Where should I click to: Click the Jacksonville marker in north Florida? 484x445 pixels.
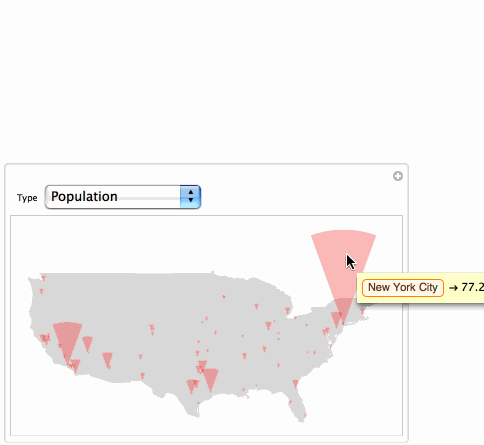click(x=295, y=383)
